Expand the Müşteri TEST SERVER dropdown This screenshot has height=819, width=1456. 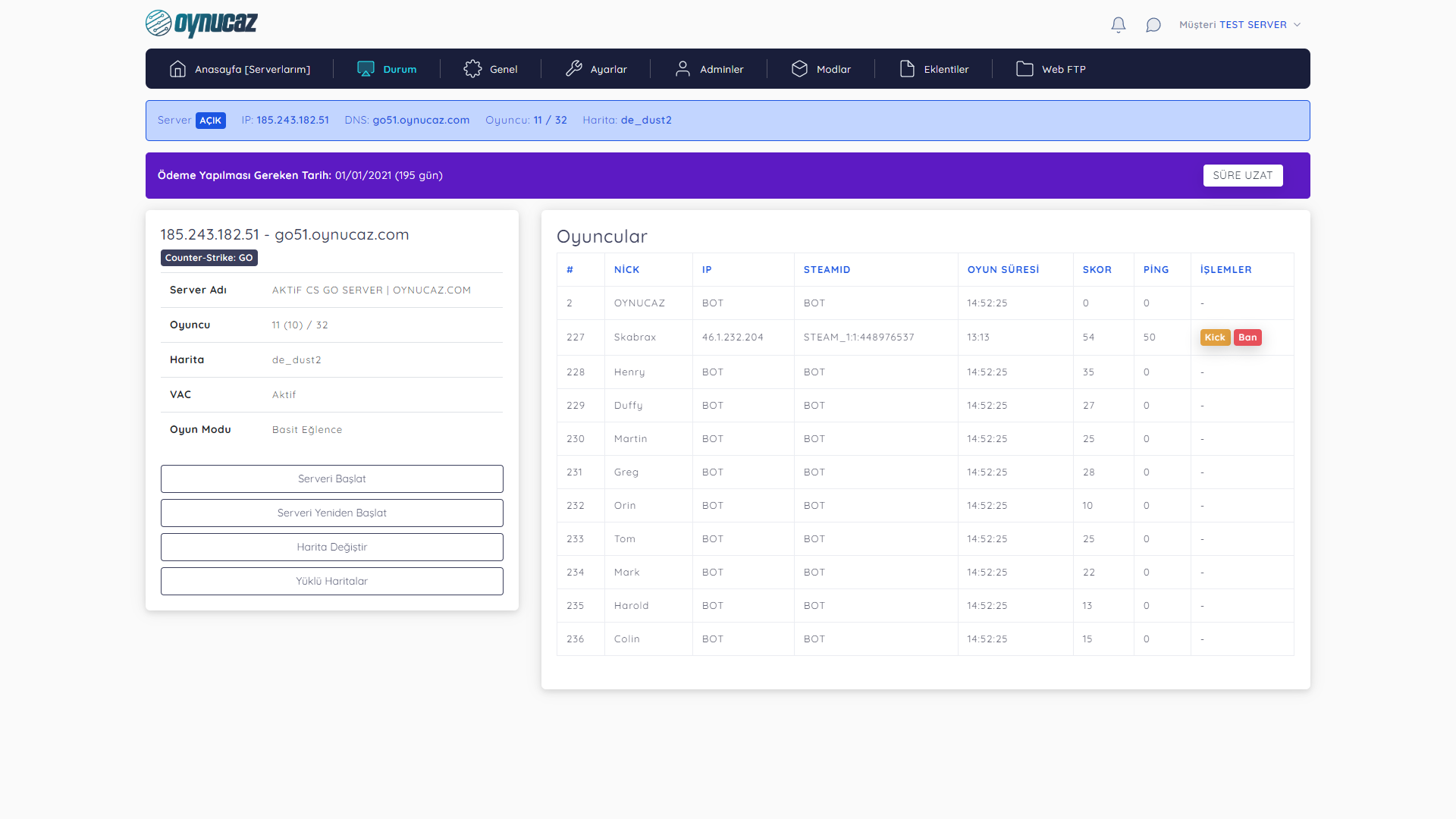tap(1240, 25)
